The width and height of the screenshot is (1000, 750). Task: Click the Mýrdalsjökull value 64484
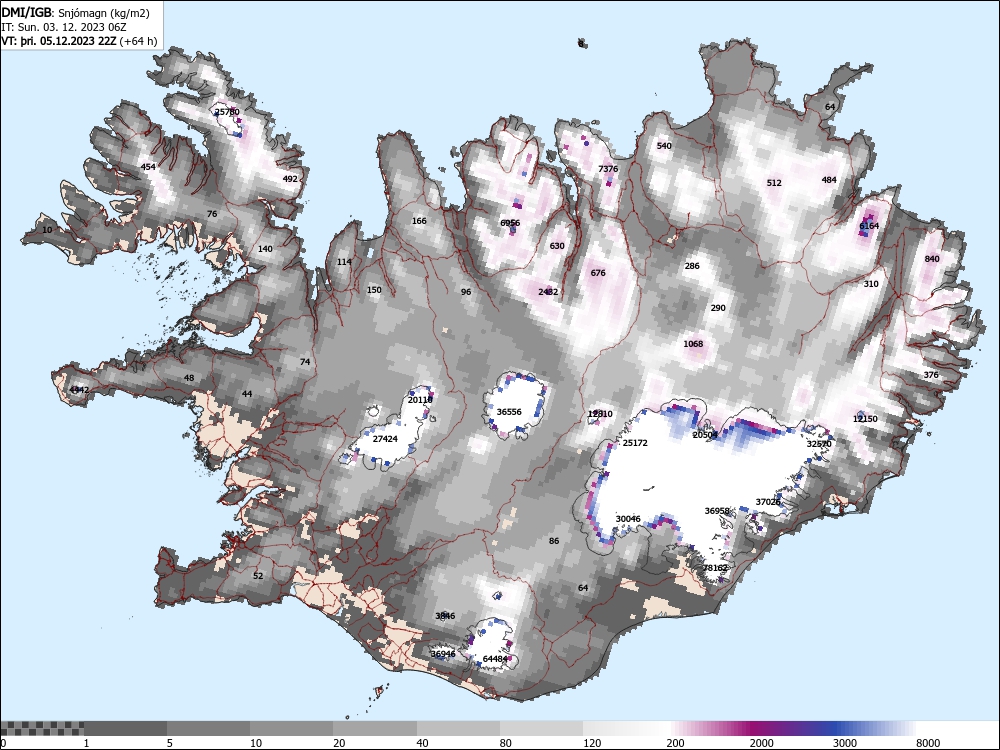tap(496, 659)
